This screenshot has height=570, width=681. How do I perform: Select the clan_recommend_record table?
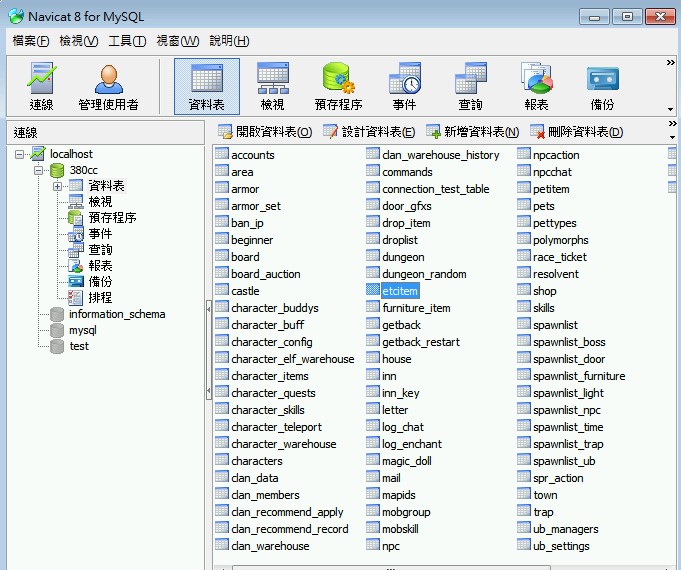coord(290,529)
